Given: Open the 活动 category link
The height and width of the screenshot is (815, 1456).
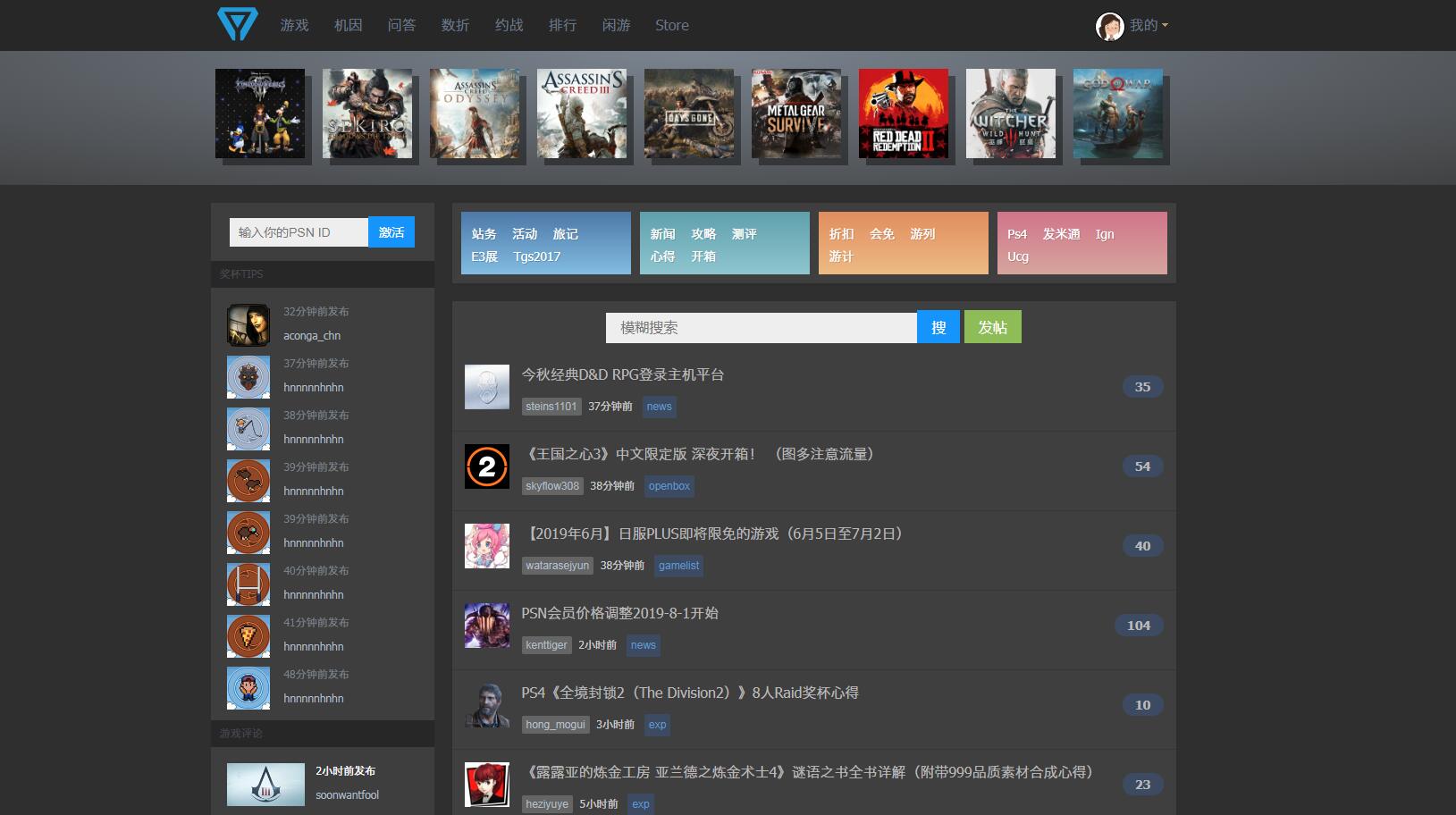Looking at the screenshot, I should click(525, 234).
